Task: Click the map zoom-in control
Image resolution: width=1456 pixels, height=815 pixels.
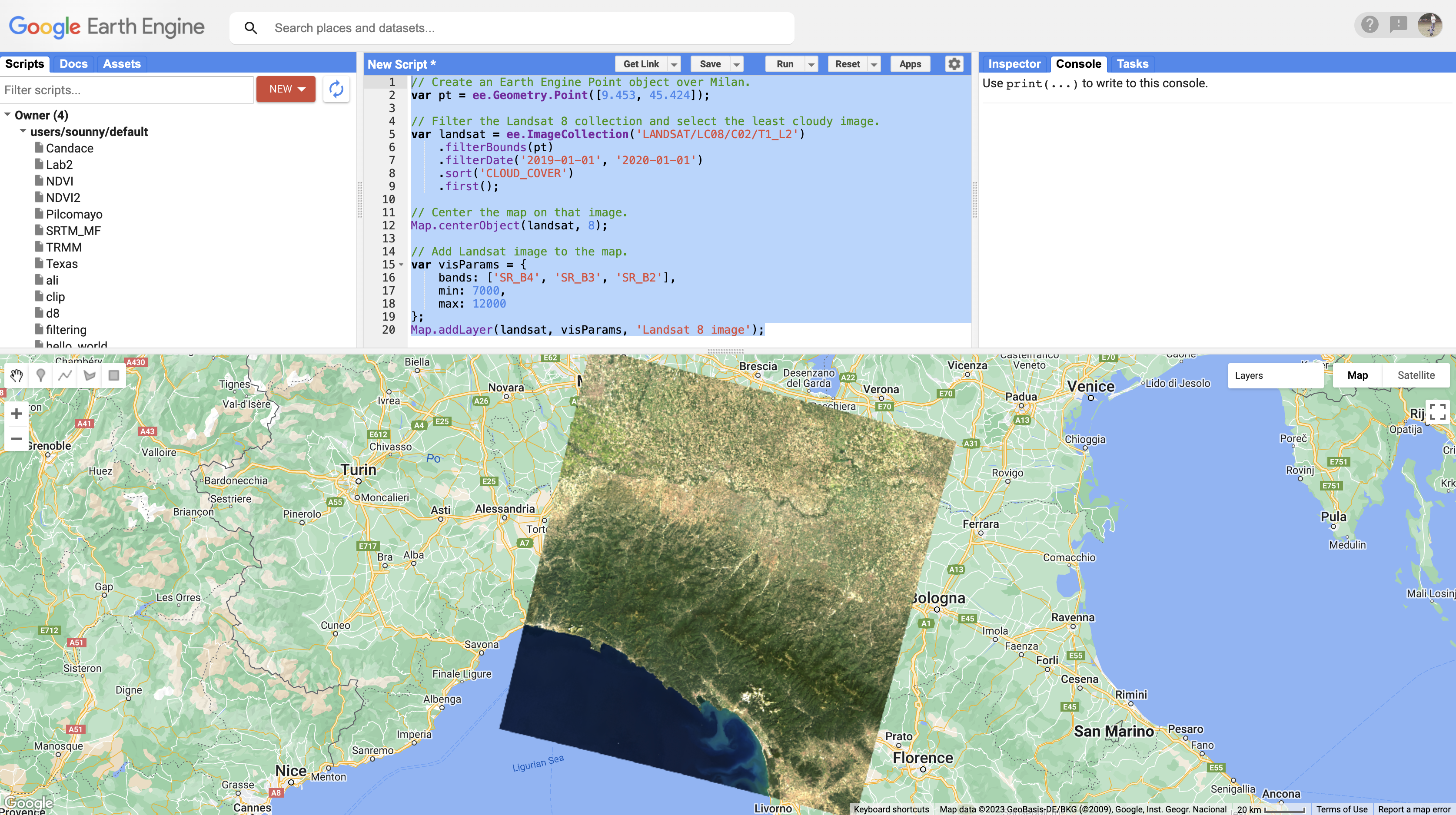Action: click(x=17, y=413)
